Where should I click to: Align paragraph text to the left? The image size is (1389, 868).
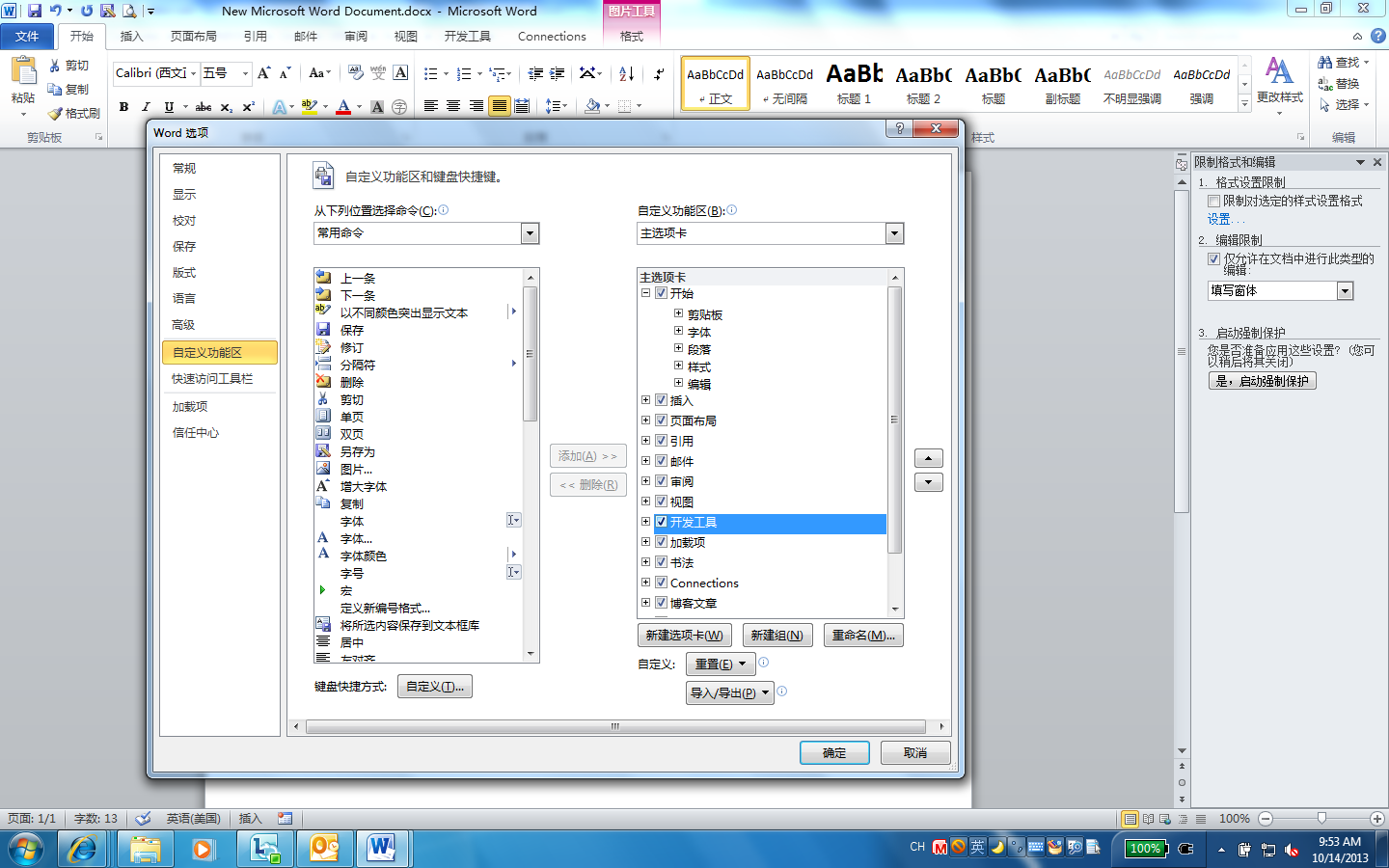[x=430, y=106]
